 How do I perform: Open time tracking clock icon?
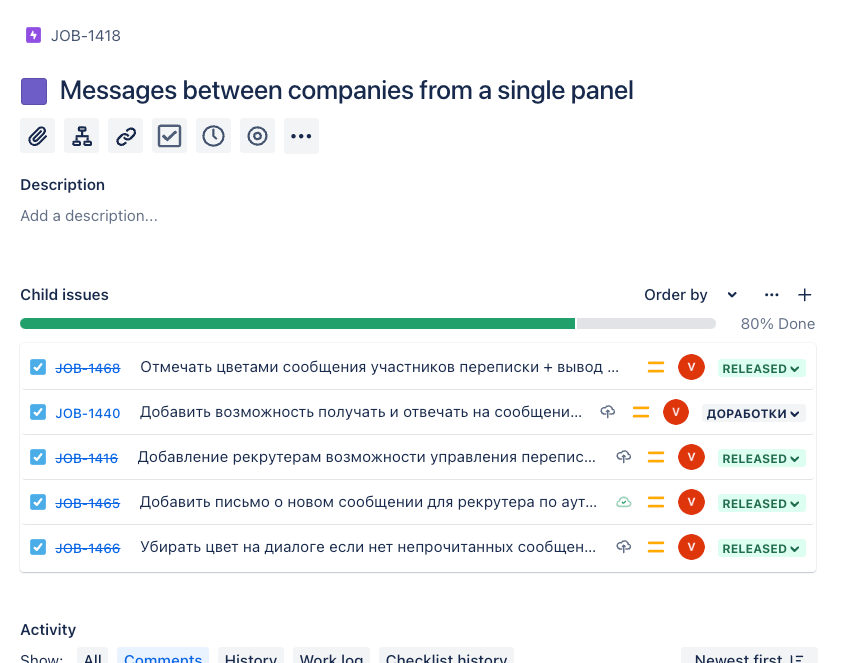(x=214, y=136)
